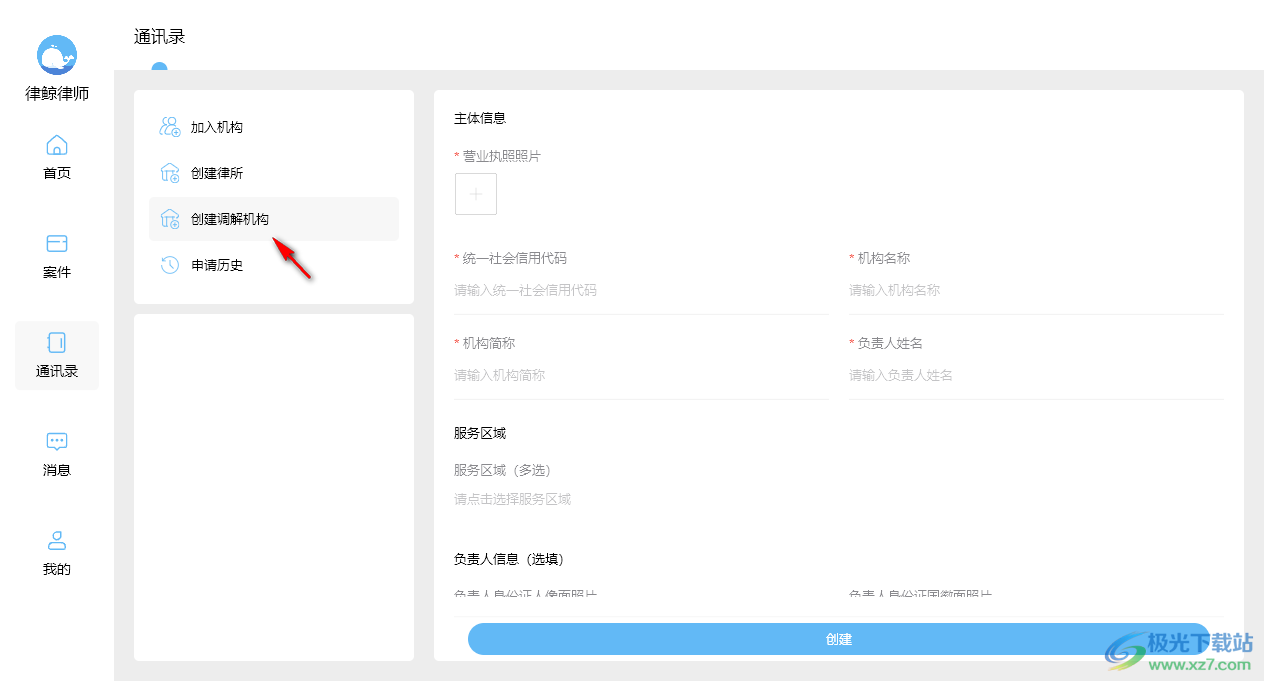This screenshot has height=681, width=1264.
Task: Open the 案件 cases icon
Action: point(57,244)
